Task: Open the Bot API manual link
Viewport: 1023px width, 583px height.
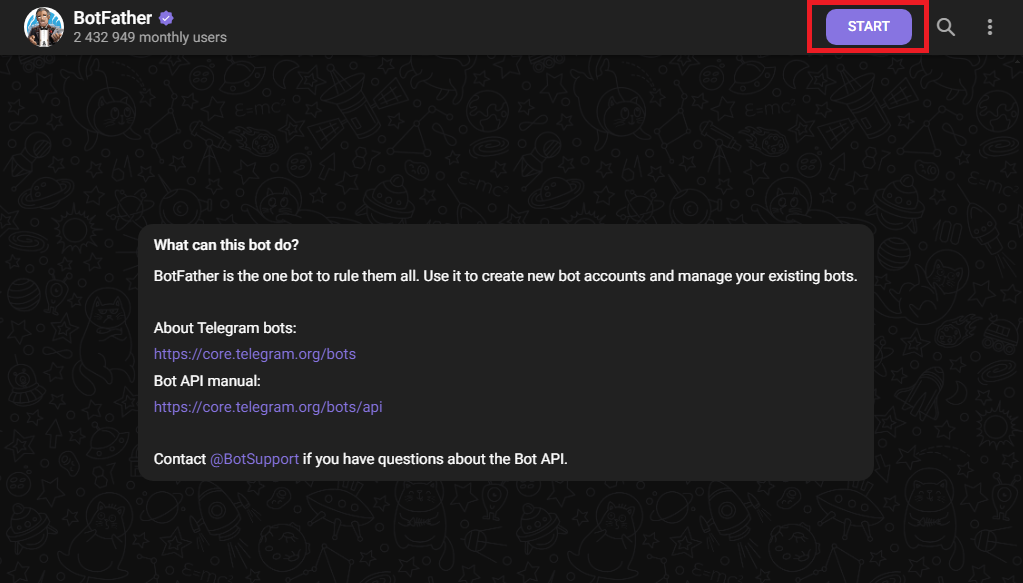Action: click(267, 407)
